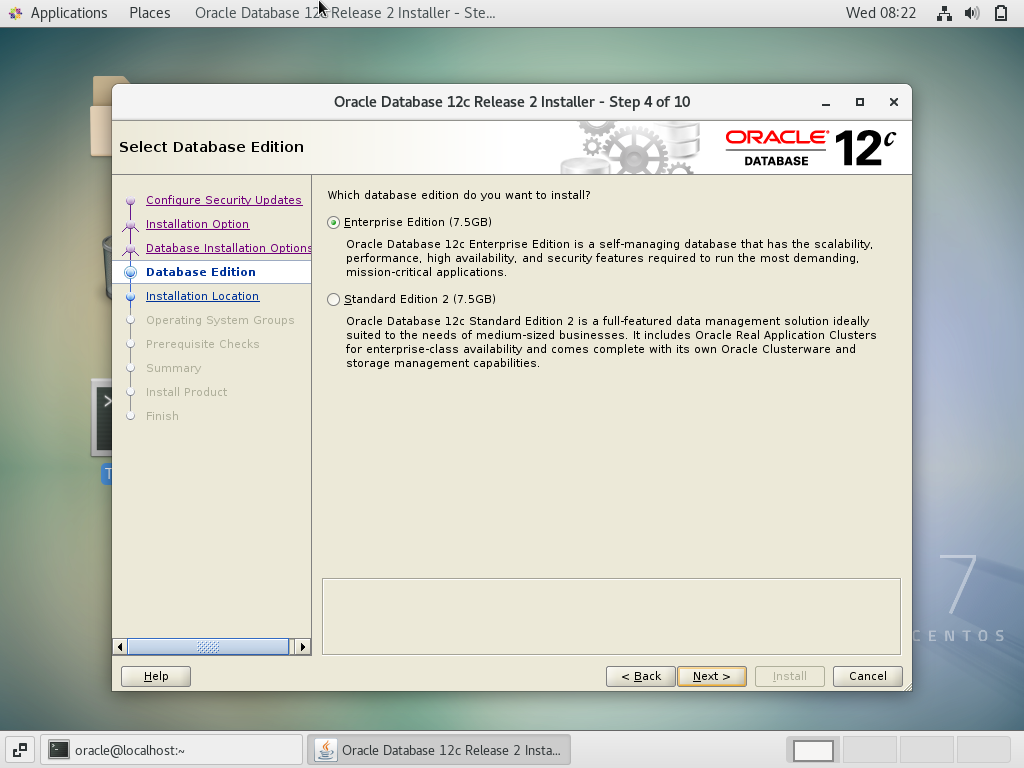Click the terminal icon in taskbar entry
The image size is (1024, 768).
click(x=59, y=750)
